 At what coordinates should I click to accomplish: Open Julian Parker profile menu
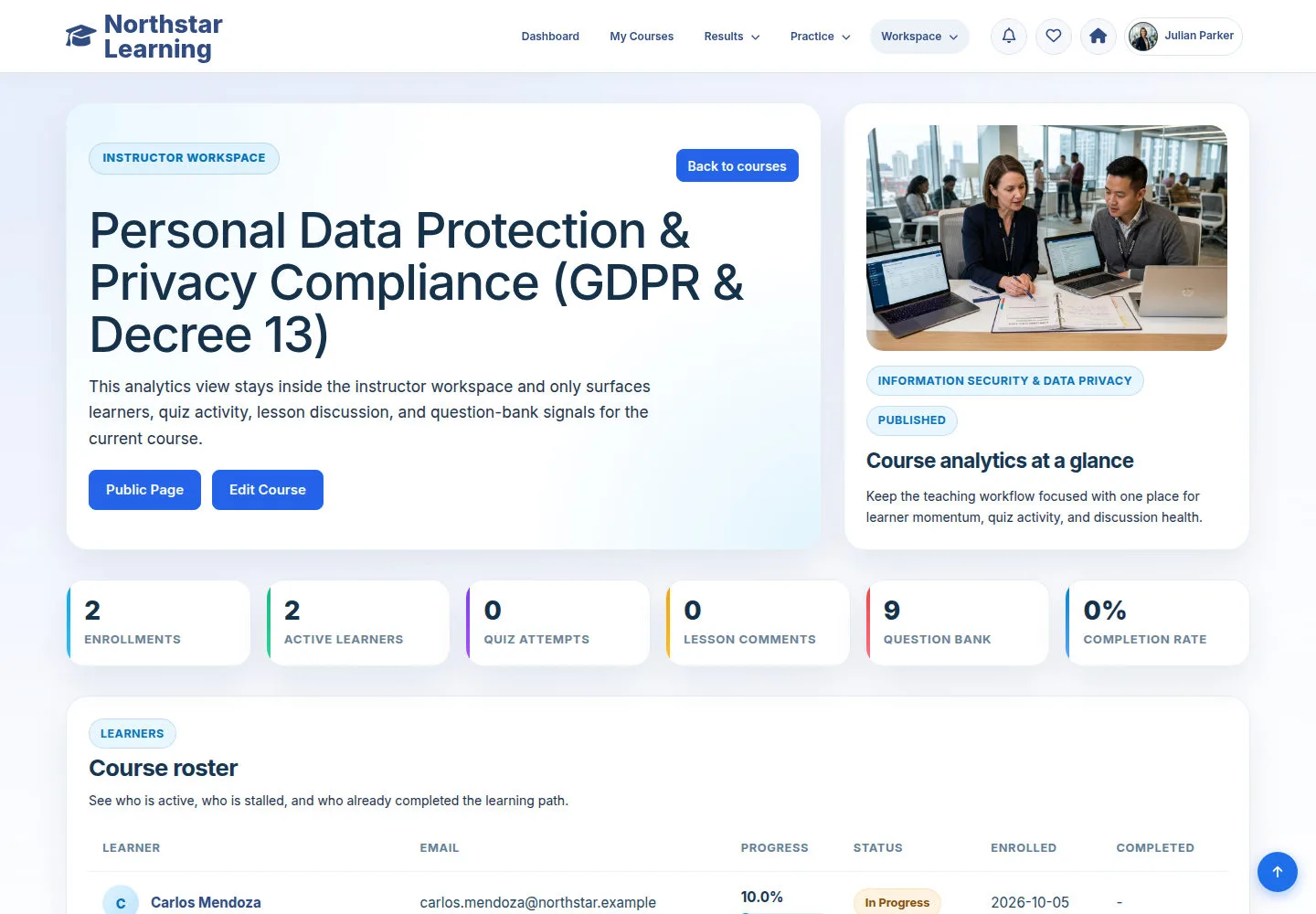[1183, 37]
